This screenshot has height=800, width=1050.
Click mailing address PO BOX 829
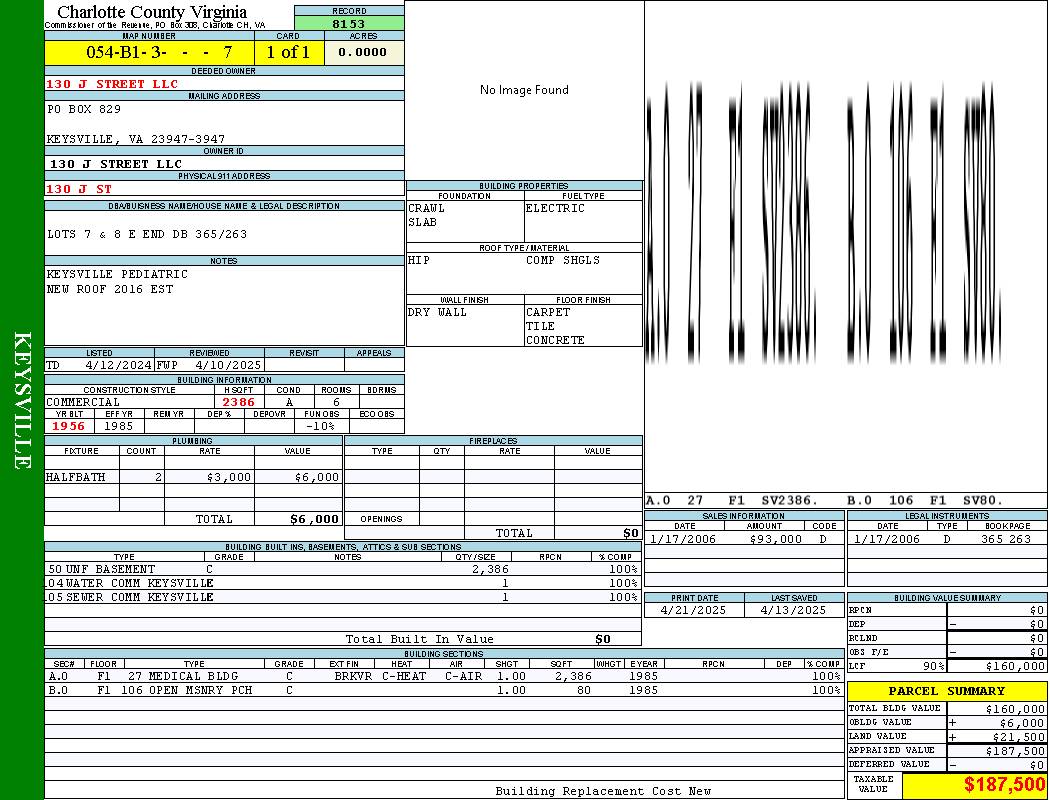[84, 108]
